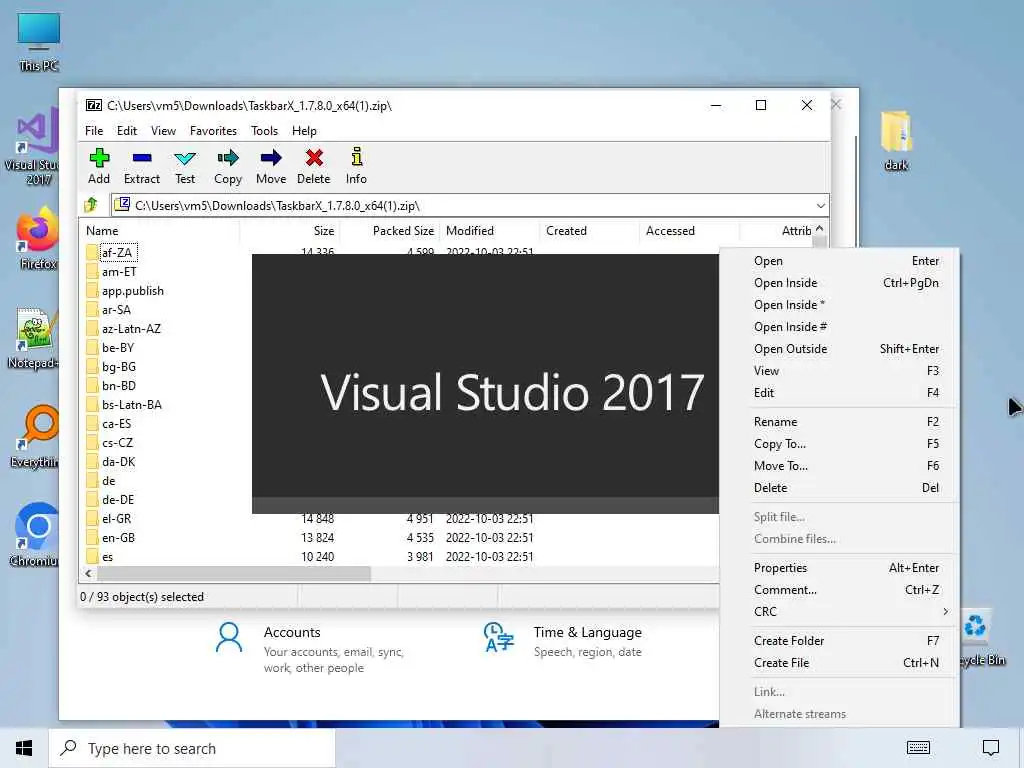Click the left arrow of horizontal scrollbar
Viewport: 1024px width, 768px height.
[x=89, y=573]
